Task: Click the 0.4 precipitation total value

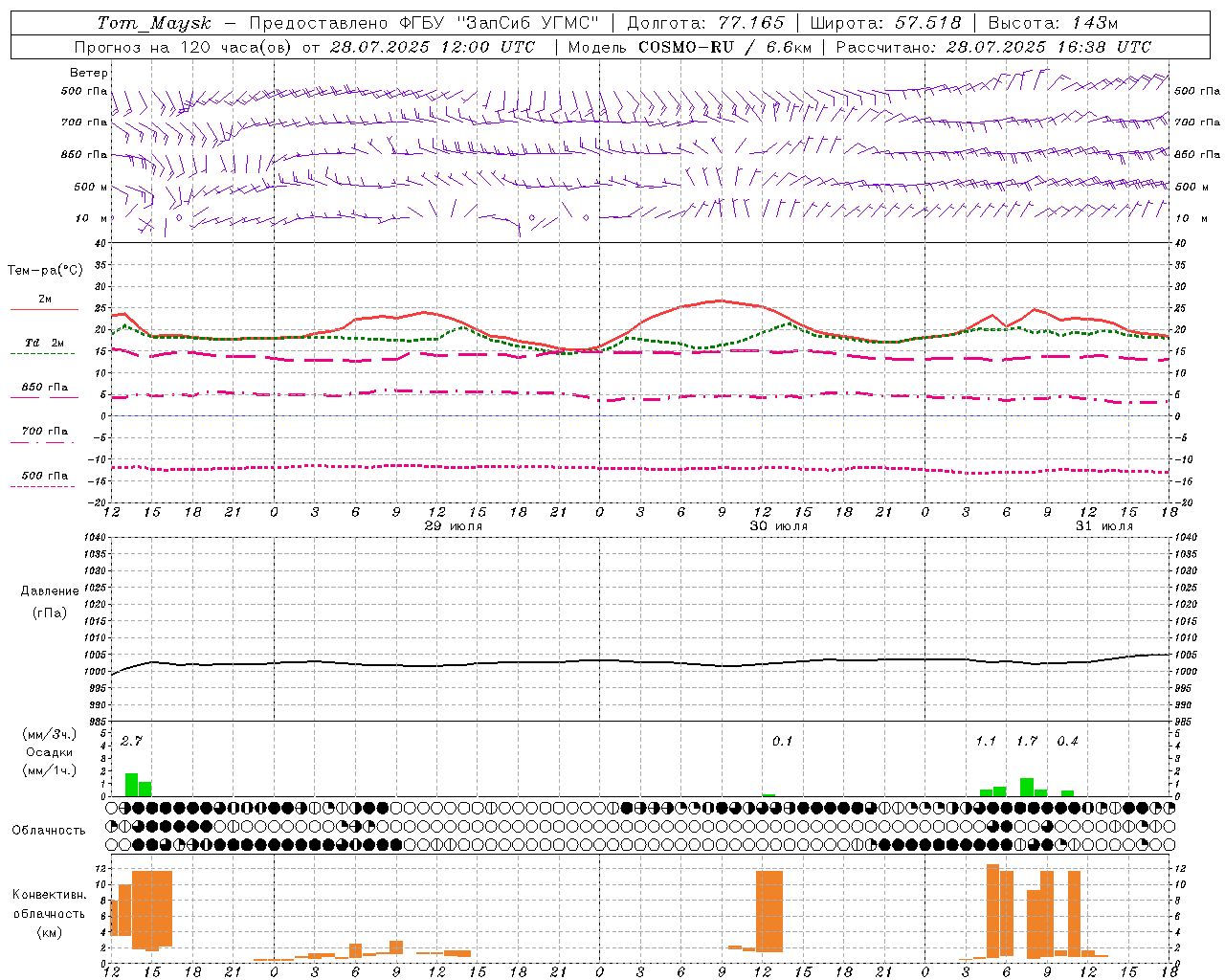Action: pos(1067,742)
